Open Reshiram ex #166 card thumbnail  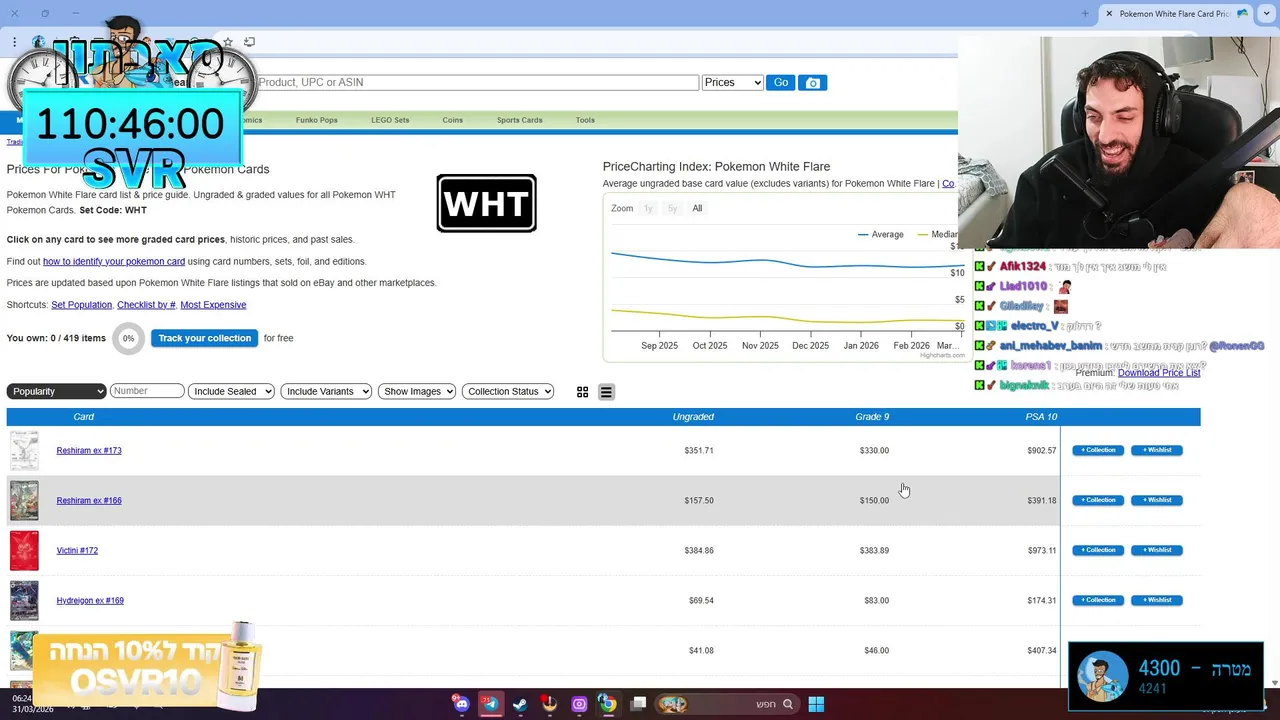click(24, 500)
